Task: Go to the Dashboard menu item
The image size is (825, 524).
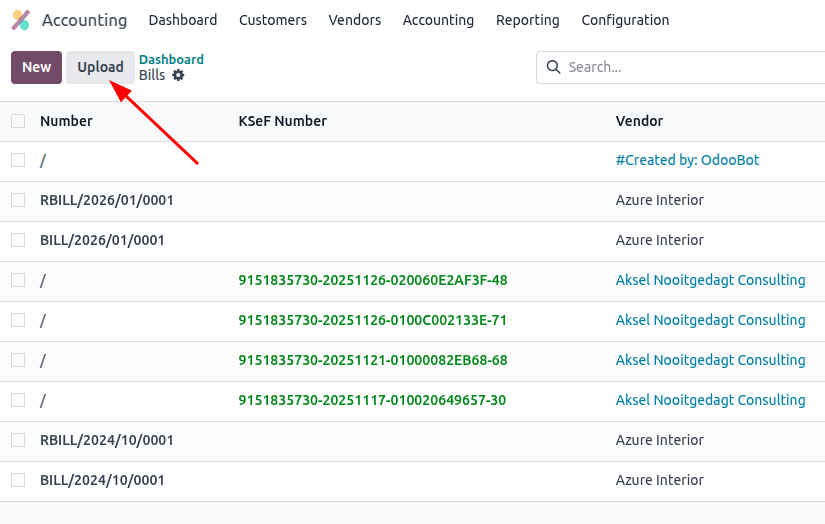Action: [x=182, y=20]
